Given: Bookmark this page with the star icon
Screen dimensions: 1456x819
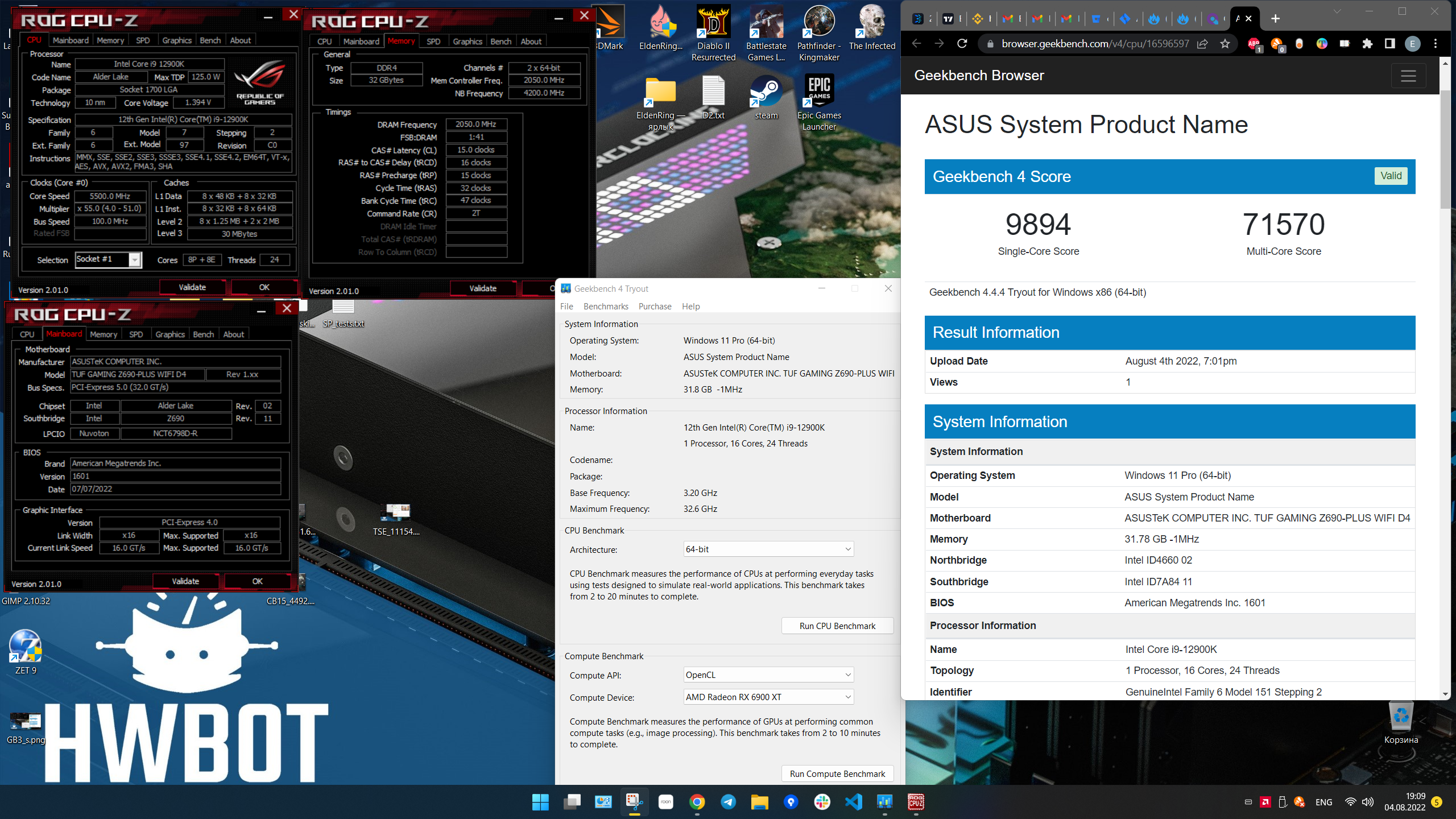Looking at the screenshot, I should tap(1225, 44).
